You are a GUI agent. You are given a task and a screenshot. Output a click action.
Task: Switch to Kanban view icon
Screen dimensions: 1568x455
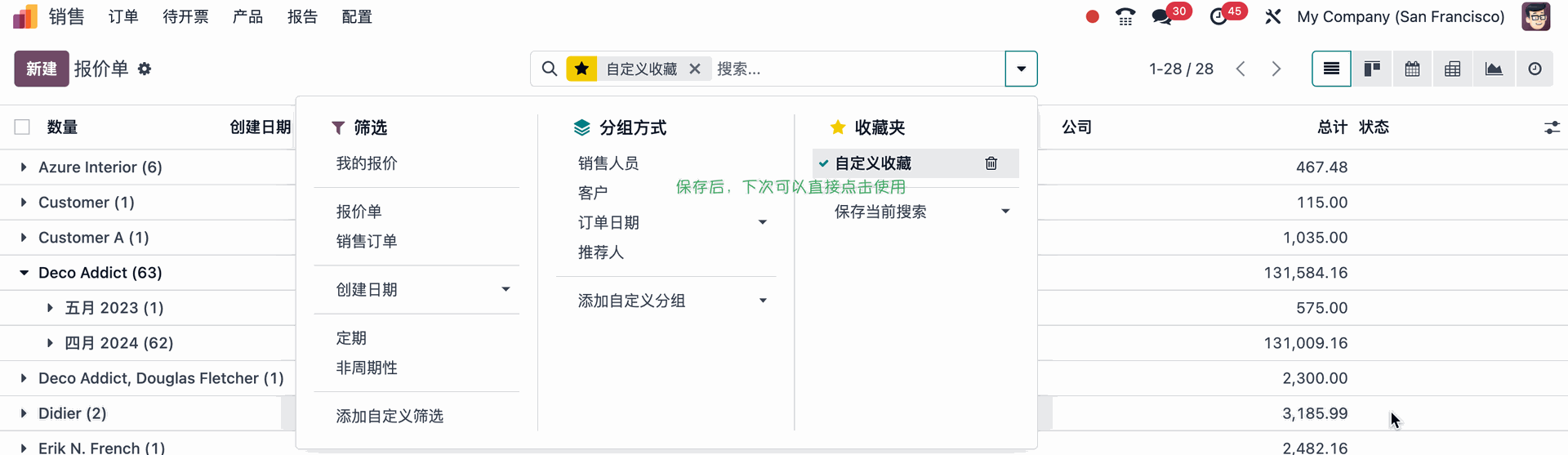(1372, 69)
